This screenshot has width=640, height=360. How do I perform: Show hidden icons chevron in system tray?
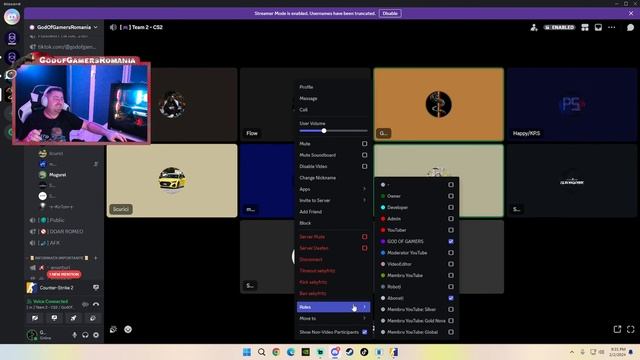(x=572, y=352)
